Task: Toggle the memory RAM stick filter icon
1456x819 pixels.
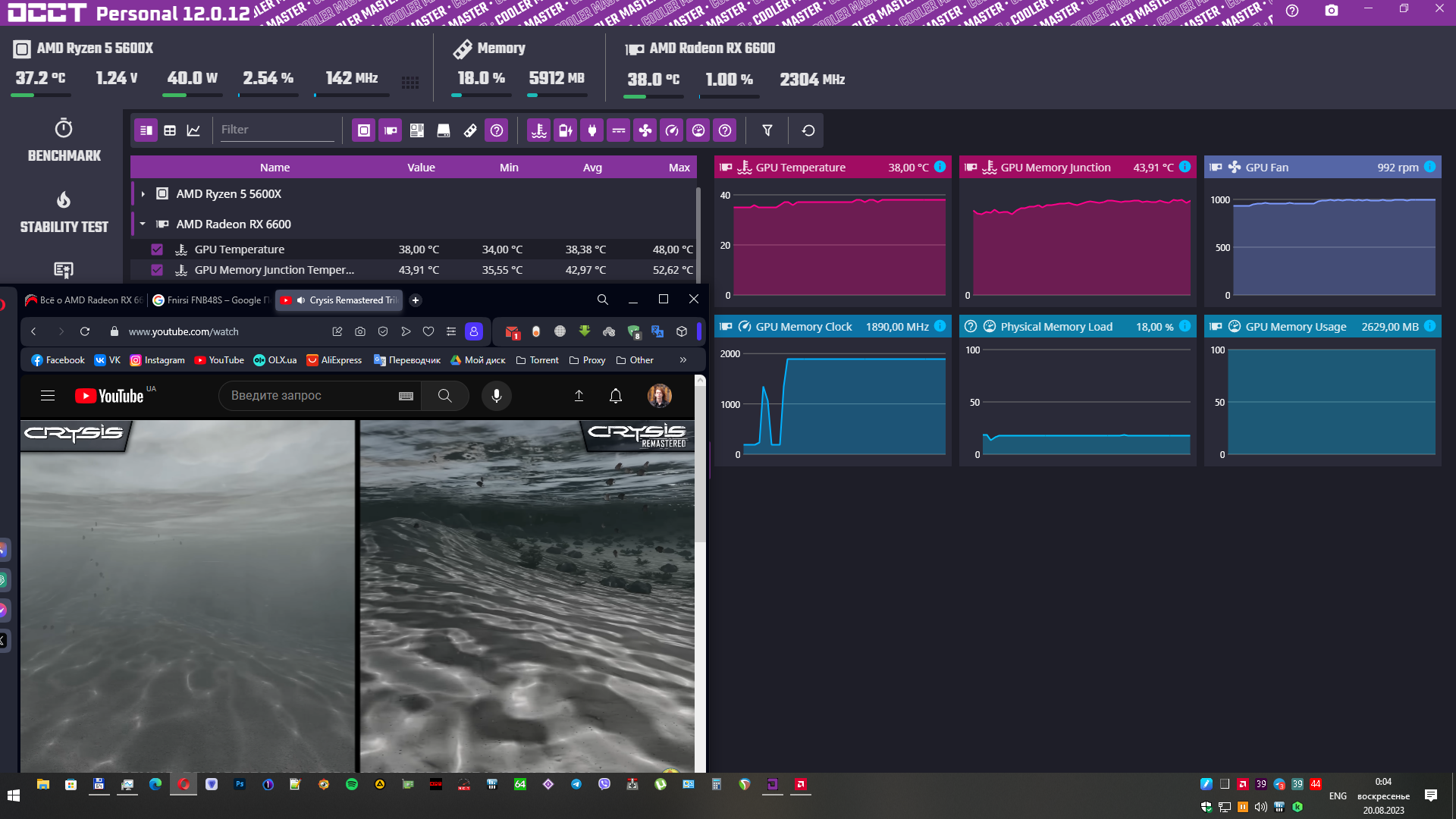Action: click(470, 130)
